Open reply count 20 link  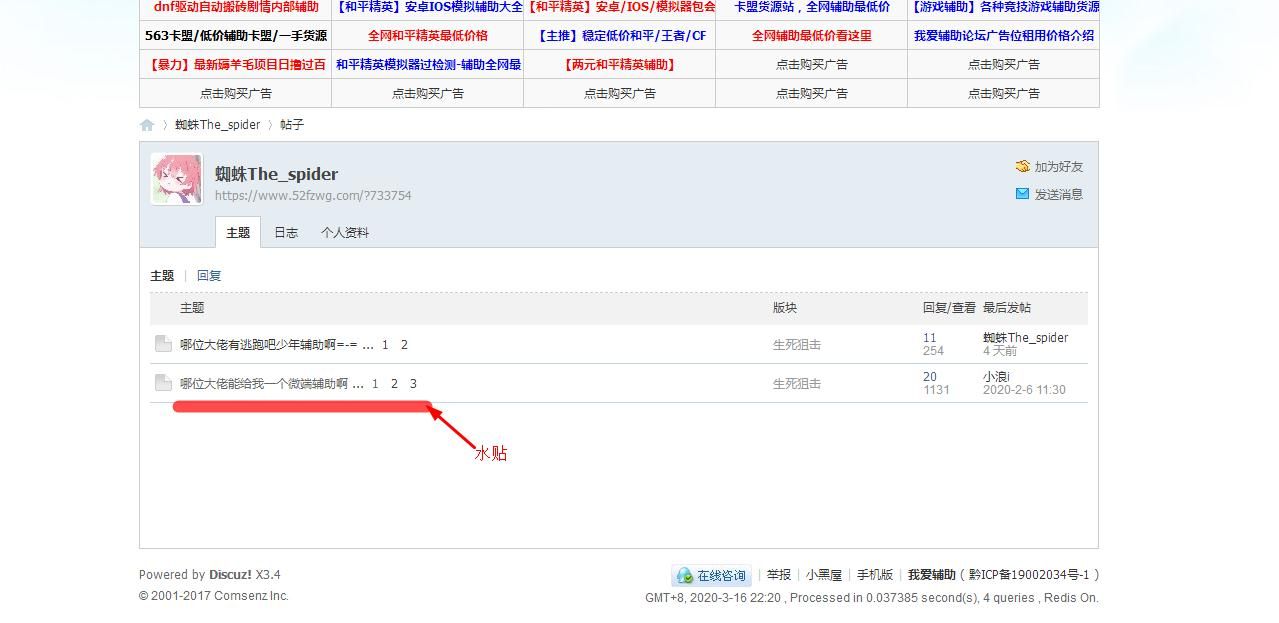pos(930,377)
